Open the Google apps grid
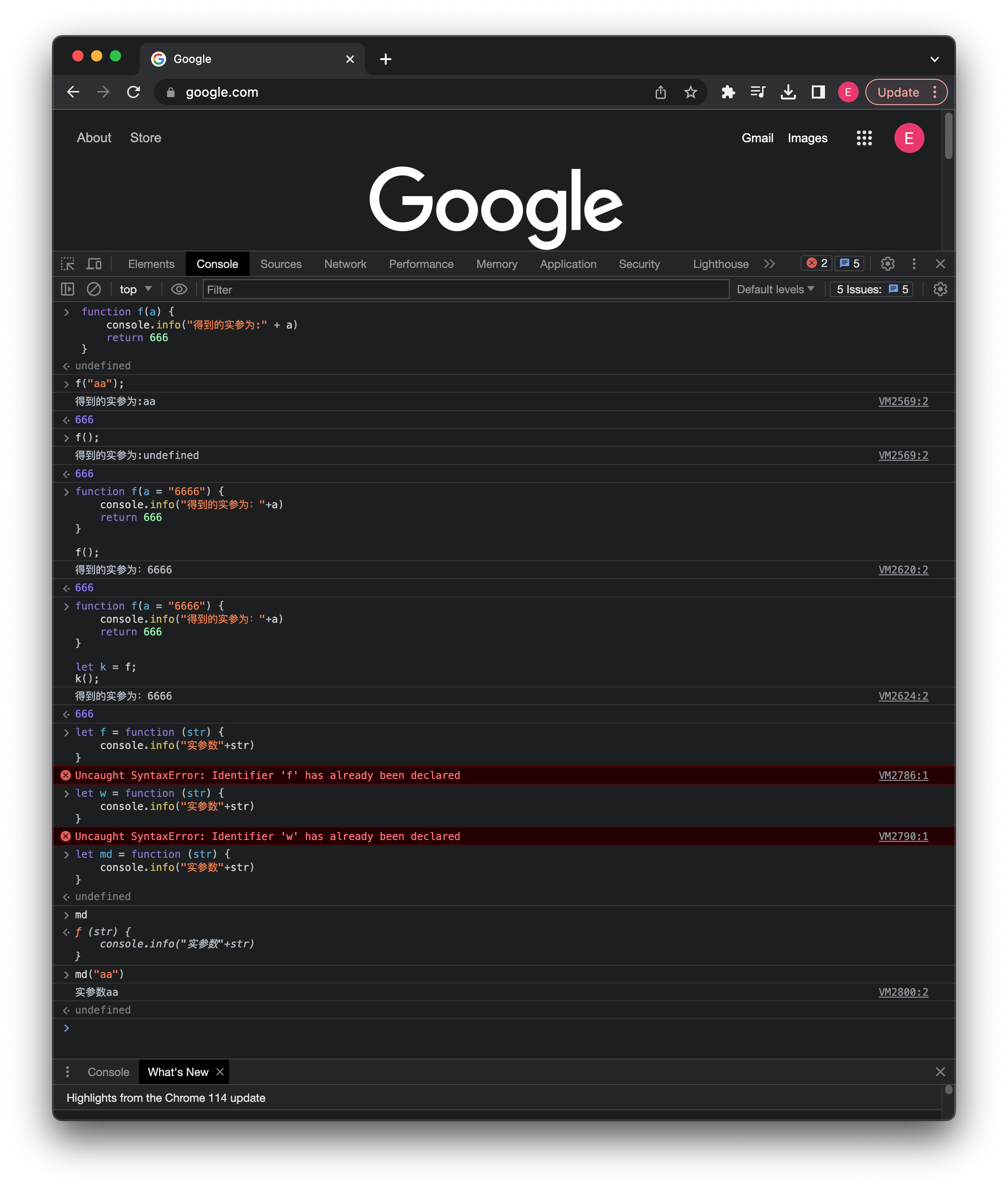Screen dimensions: 1008x1190 pyautogui.click(x=864, y=137)
